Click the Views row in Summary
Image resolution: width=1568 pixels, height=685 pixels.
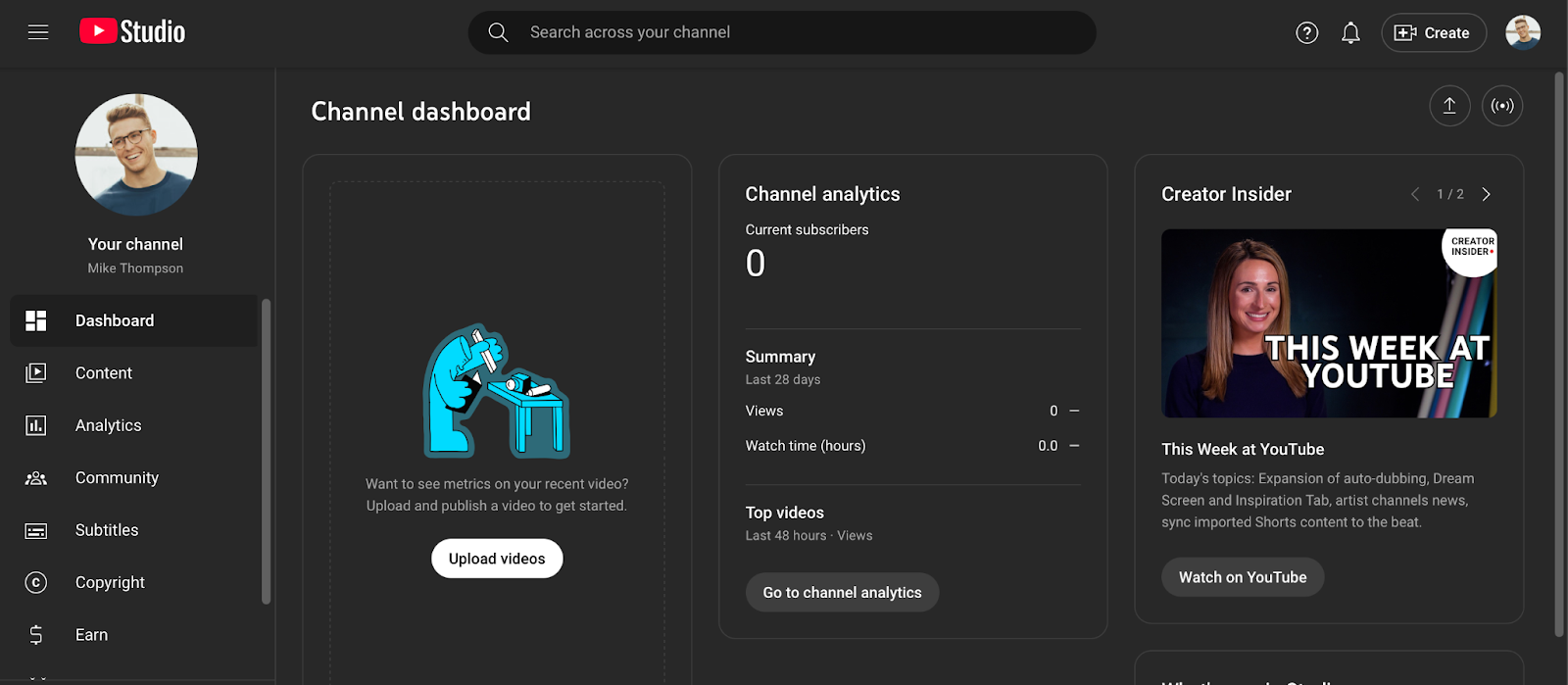(912, 411)
